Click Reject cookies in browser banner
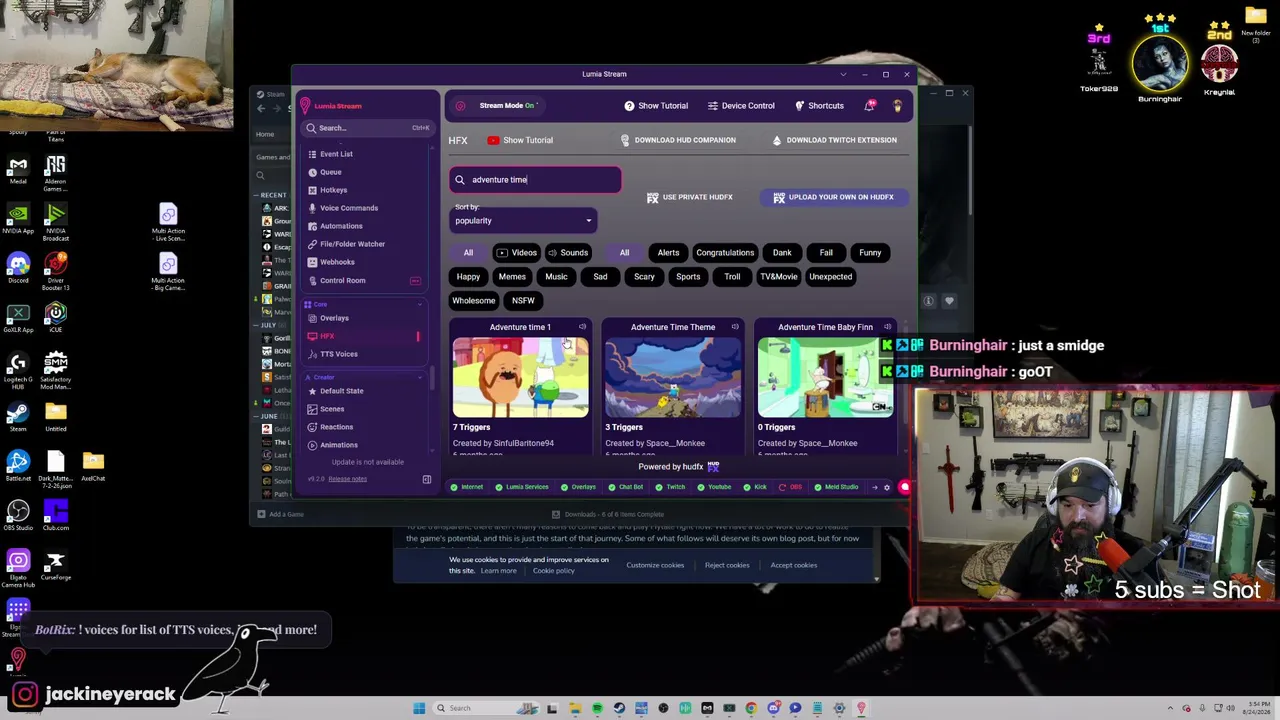1280x720 pixels. pos(727,565)
